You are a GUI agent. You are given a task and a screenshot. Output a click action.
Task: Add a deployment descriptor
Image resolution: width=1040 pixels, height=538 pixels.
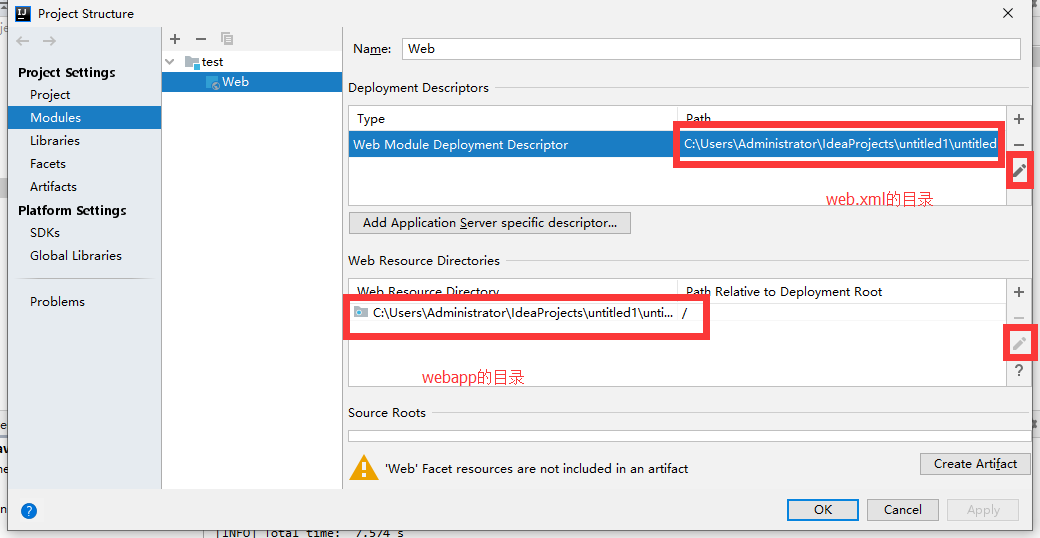point(1019,119)
